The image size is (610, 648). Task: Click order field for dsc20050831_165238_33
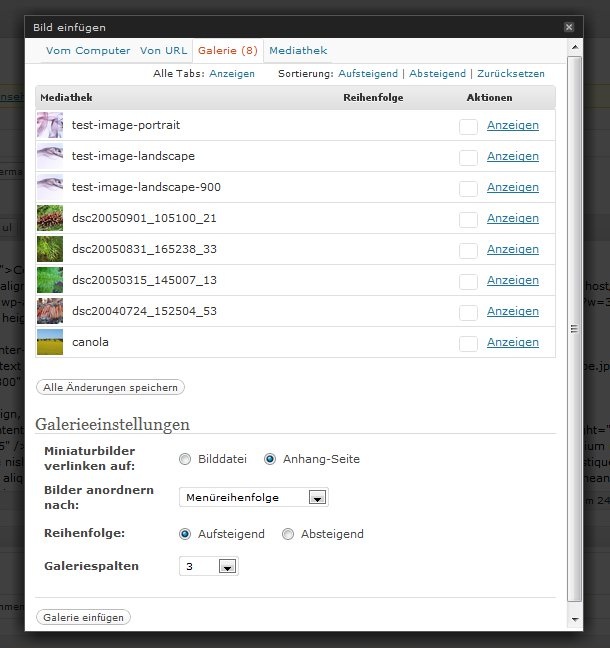click(468, 250)
